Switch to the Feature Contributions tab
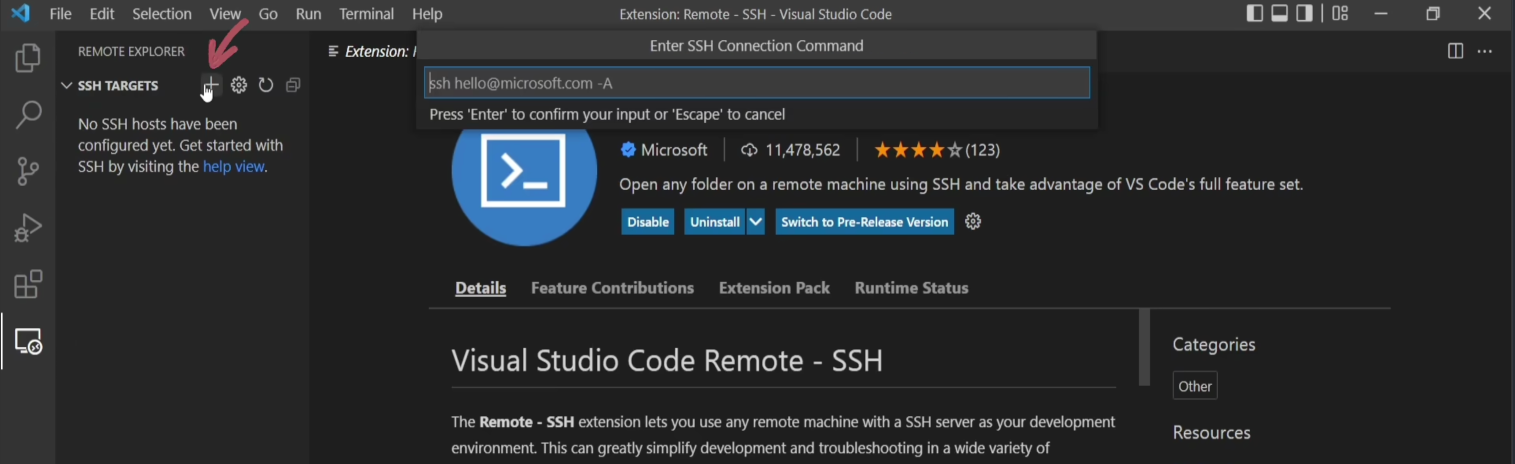This screenshot has height=464, width=1515. click(x=612, y=288)
